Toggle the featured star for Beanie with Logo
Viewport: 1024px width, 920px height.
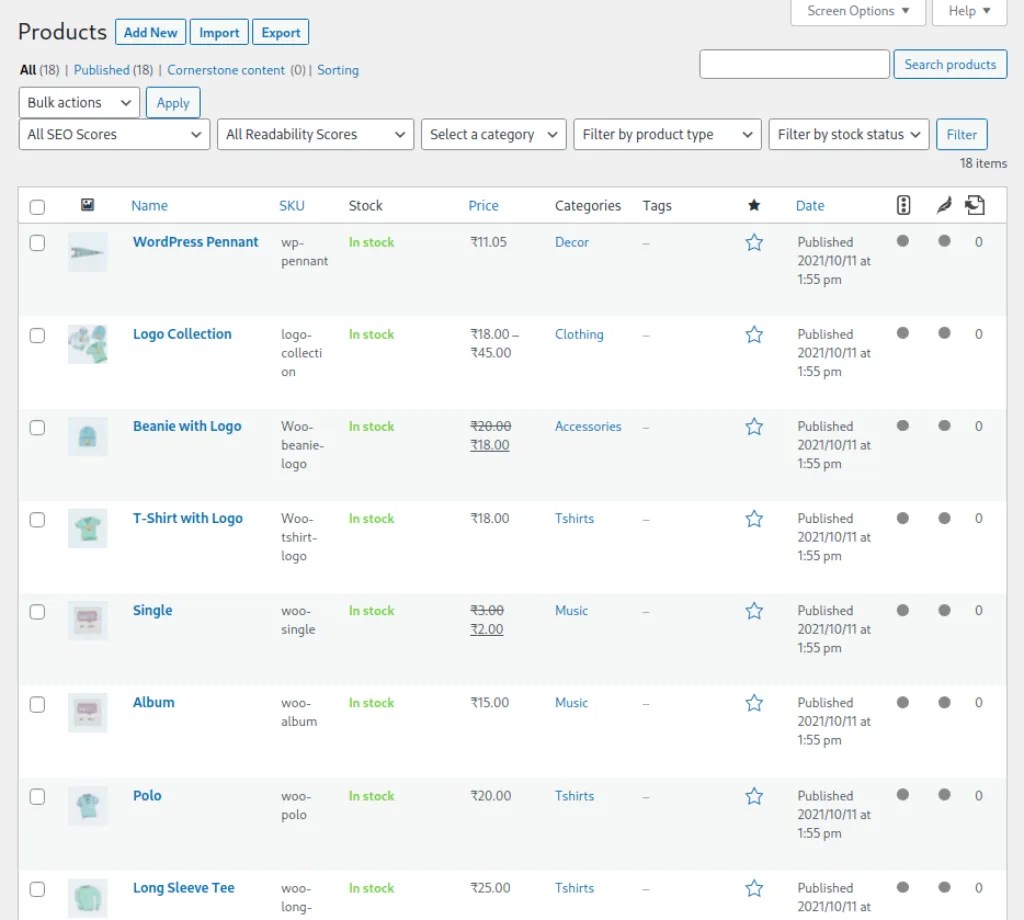(x=754, y=427)
